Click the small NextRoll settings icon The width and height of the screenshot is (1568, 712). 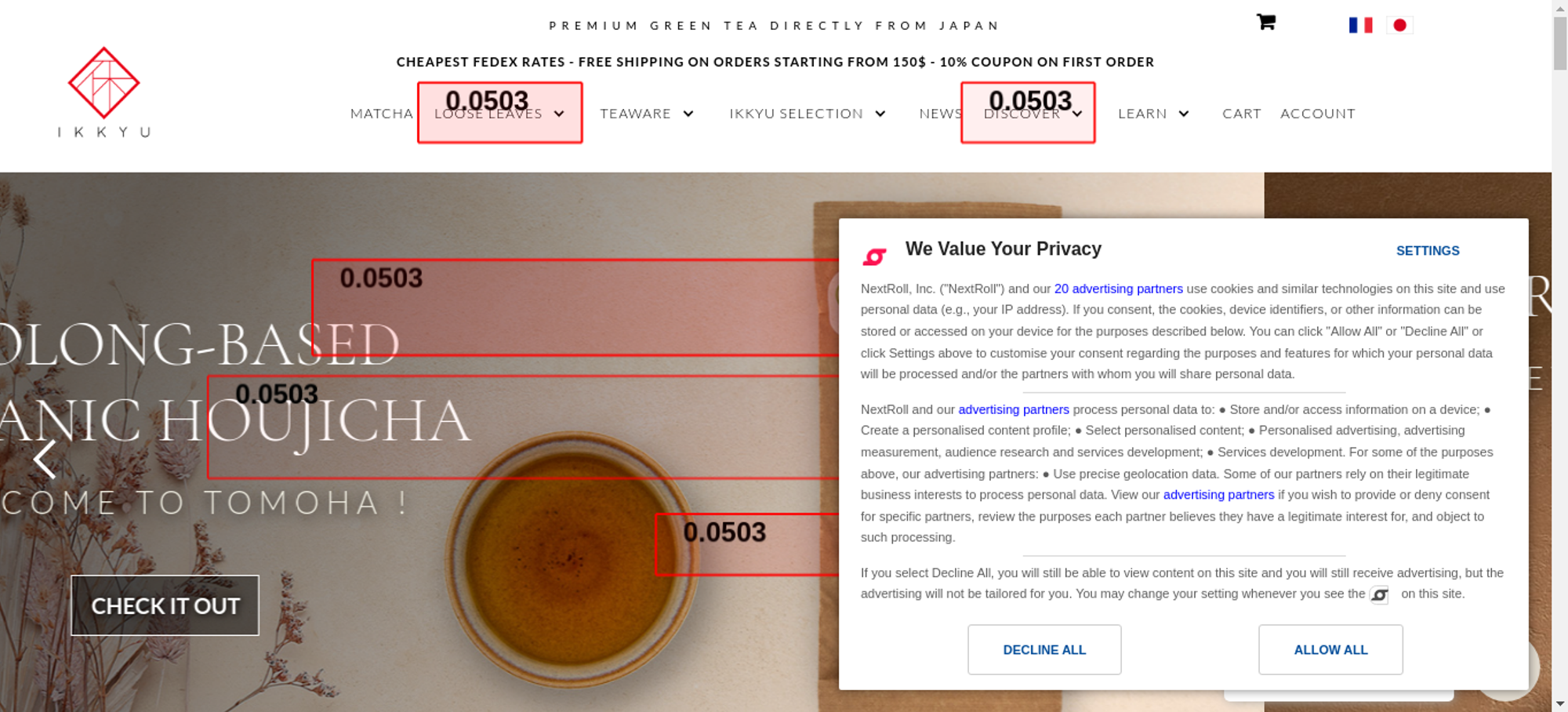point(1379,595)
